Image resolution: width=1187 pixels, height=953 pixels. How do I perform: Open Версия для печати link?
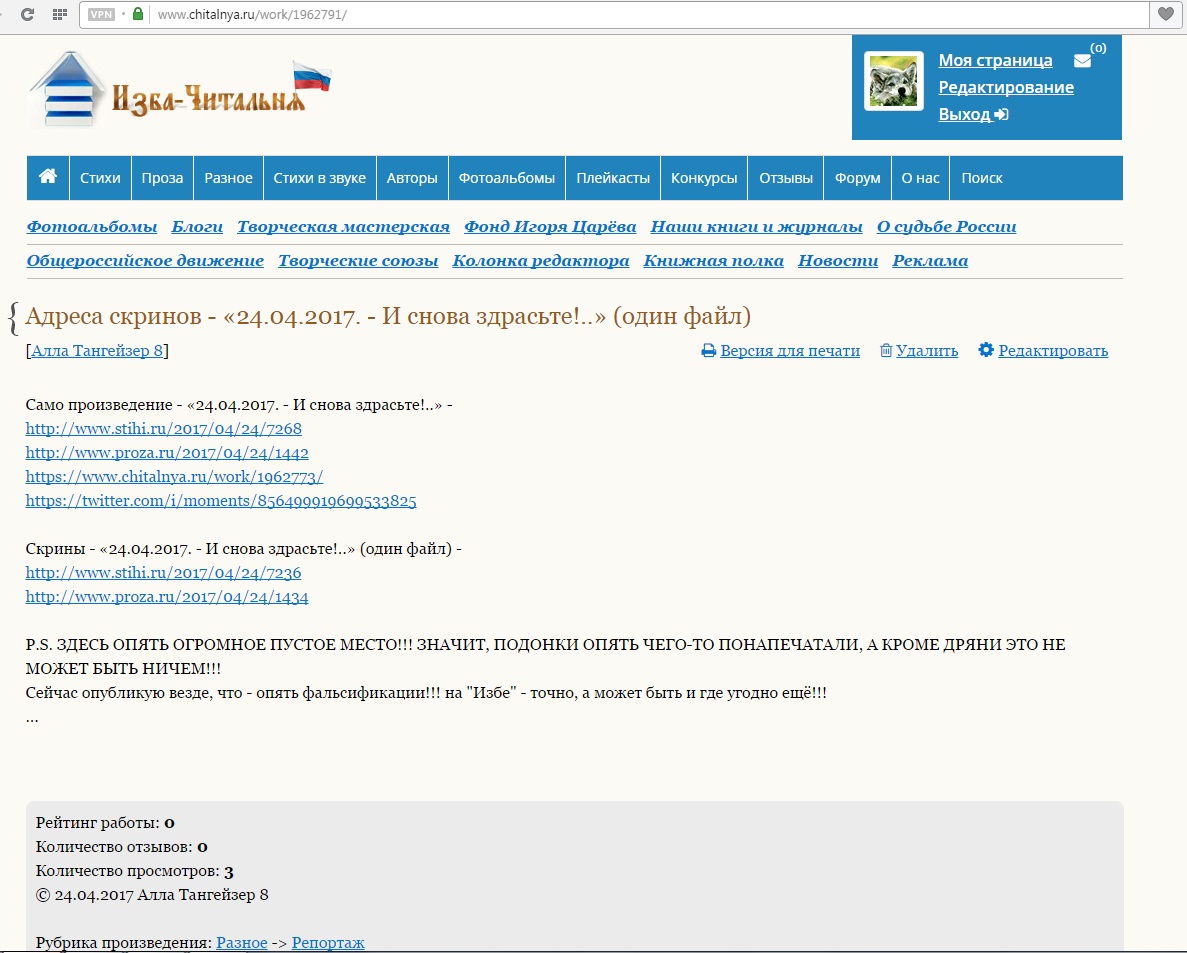(x=781, y=351)
